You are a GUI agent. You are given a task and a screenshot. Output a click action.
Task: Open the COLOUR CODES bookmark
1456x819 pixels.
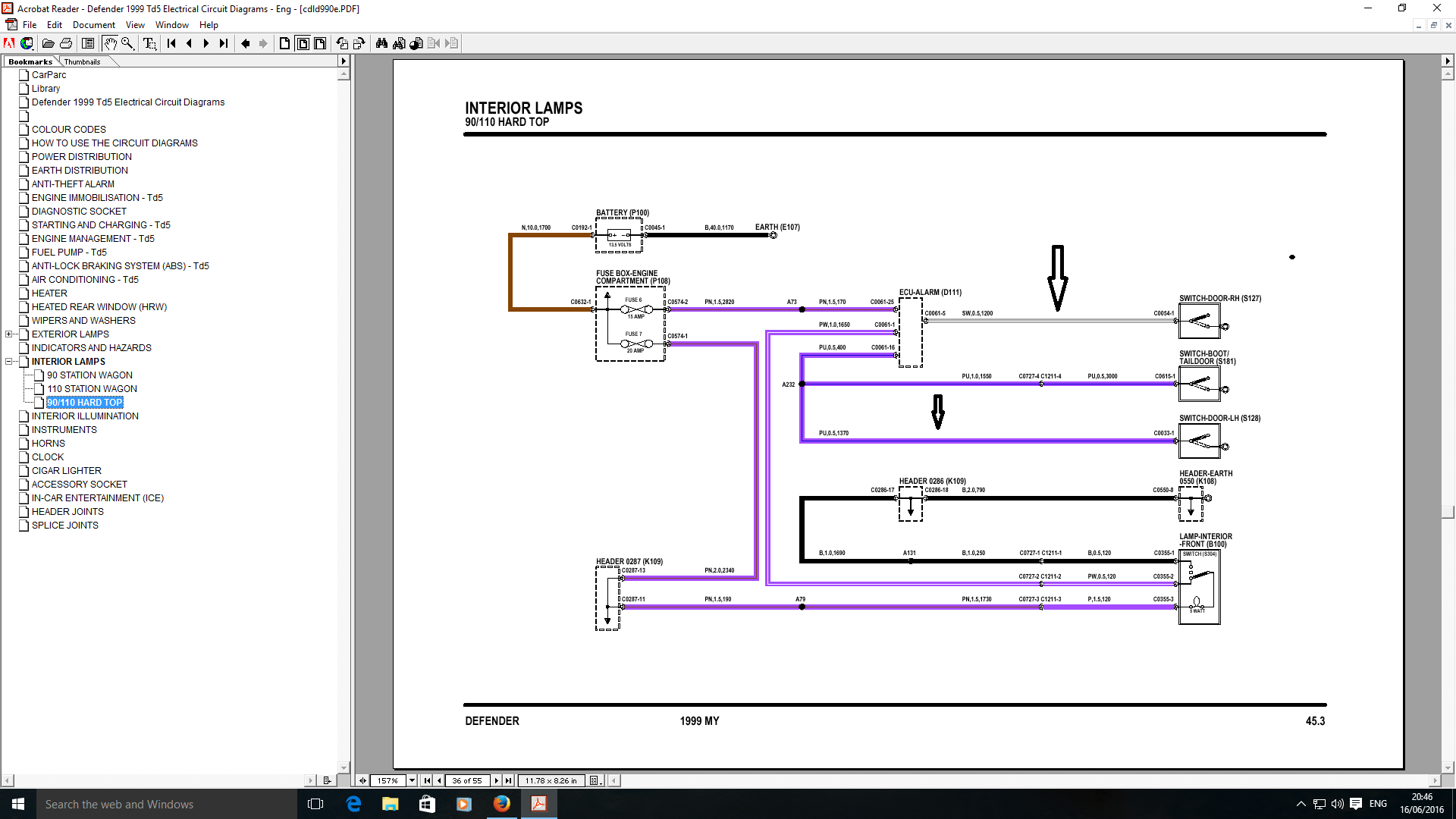(69, 129)
